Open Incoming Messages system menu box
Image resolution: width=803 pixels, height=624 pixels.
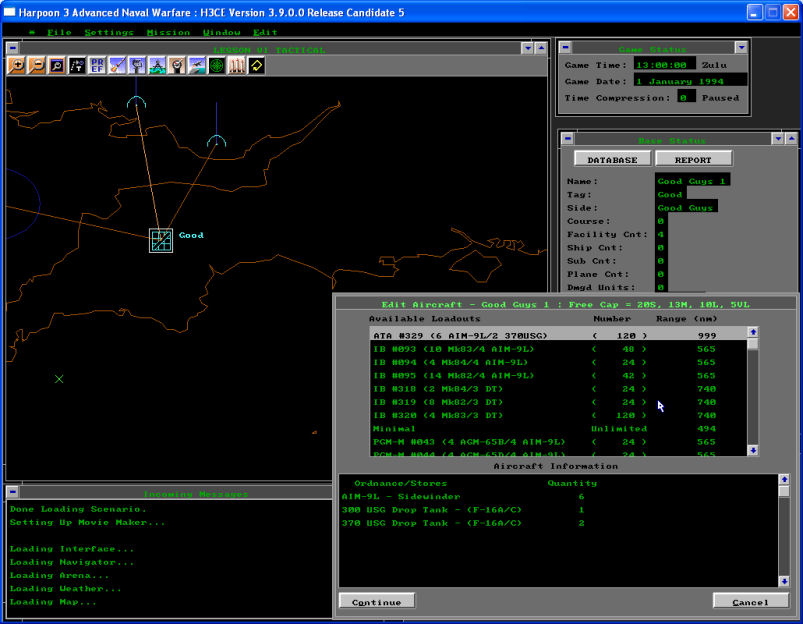(13, 492)
